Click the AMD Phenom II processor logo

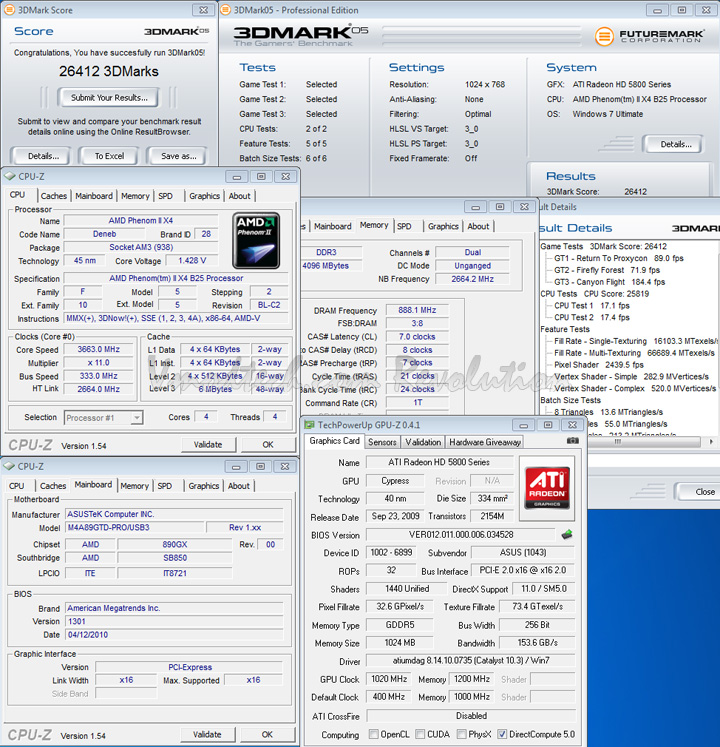point(256,241)
